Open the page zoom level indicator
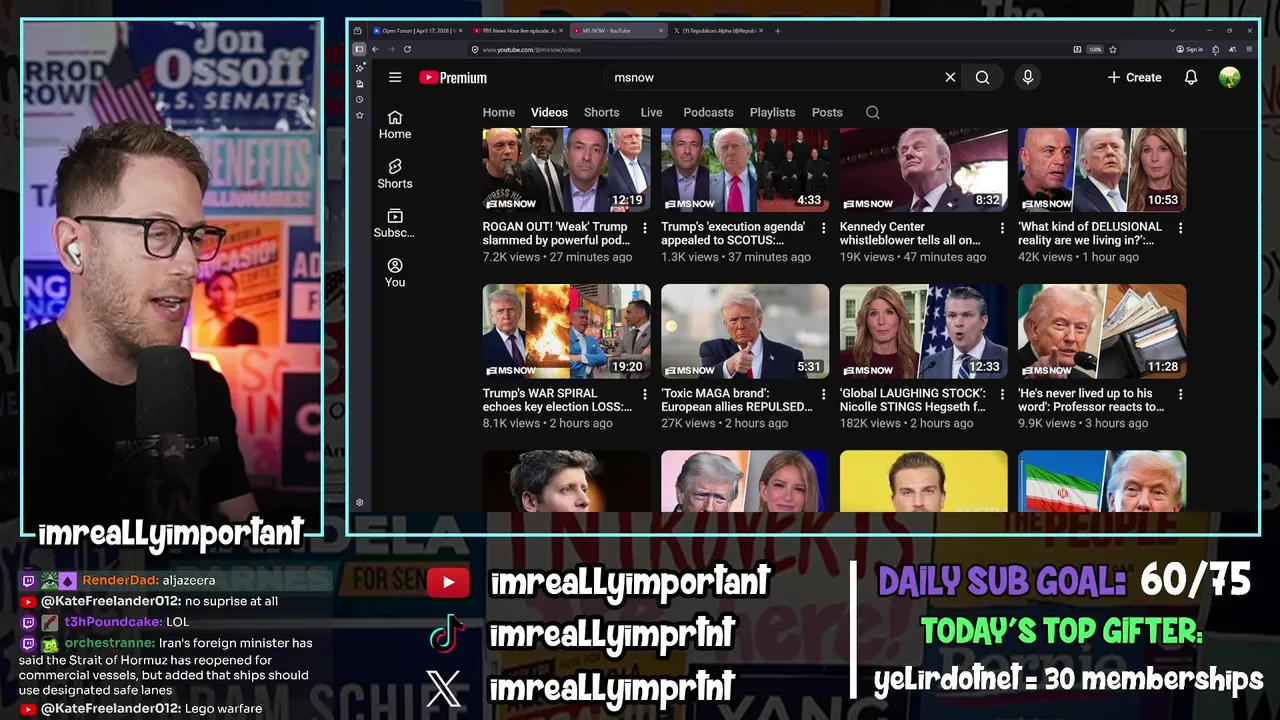The image size is (1280, 720). point(1095,49)
